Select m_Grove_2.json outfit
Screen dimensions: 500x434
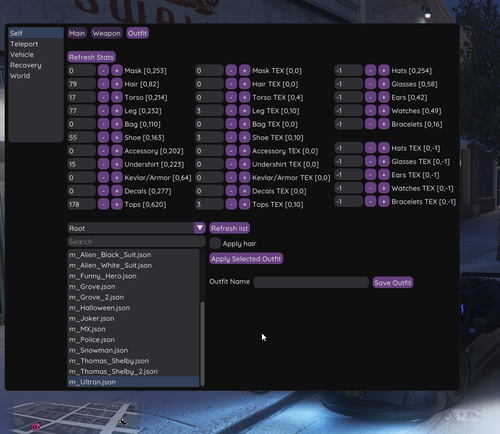point(133,297)
